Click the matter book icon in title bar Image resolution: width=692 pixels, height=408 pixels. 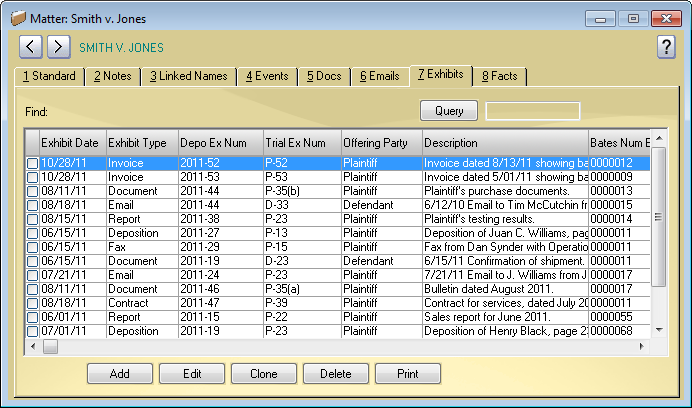(18, 18)
